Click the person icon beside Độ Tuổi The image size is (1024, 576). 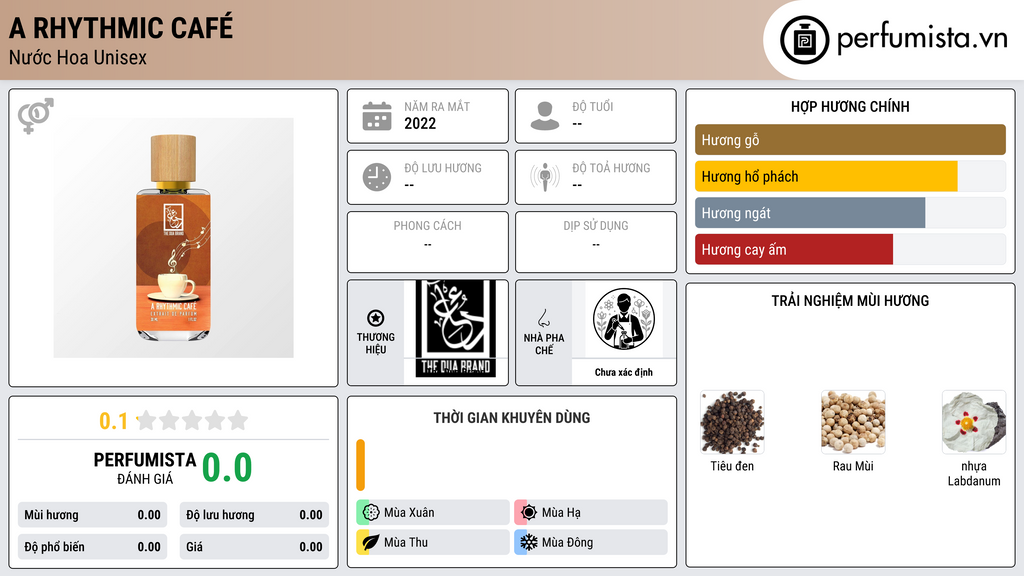(x=545, y=116)
